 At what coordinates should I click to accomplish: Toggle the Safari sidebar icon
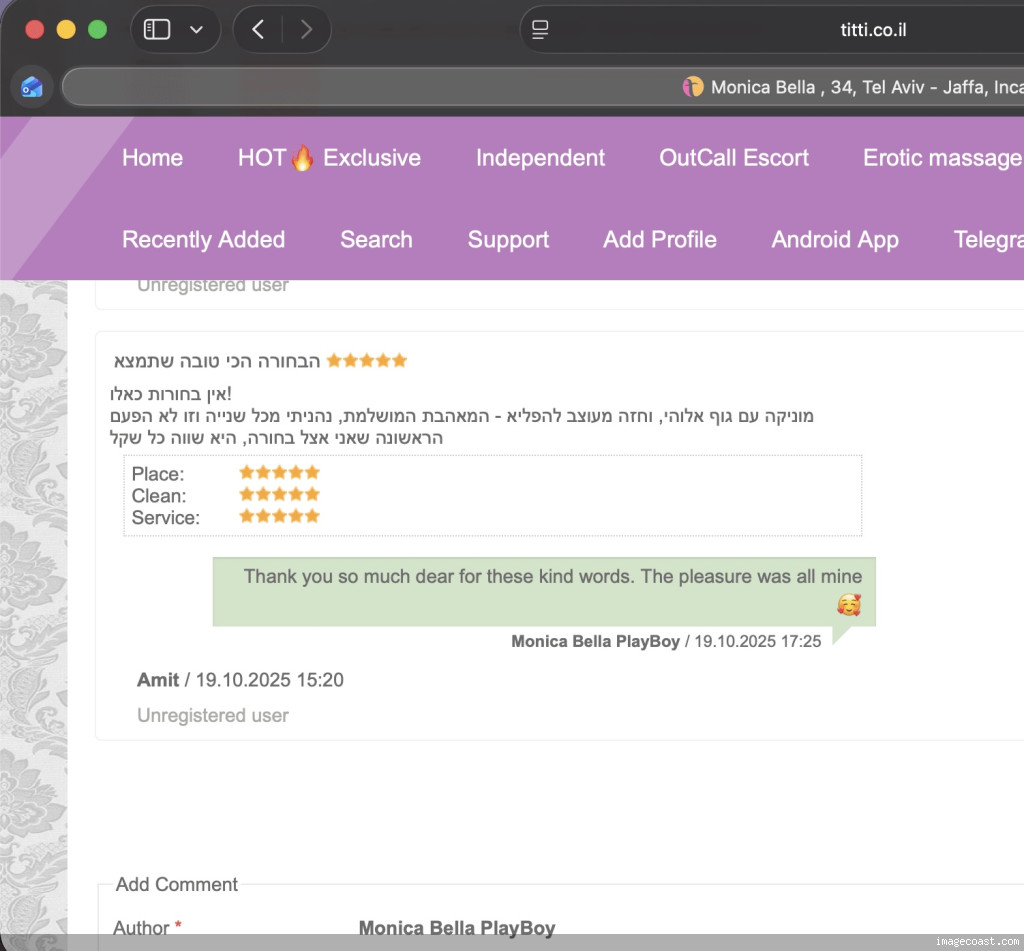[x=157, y=30]
